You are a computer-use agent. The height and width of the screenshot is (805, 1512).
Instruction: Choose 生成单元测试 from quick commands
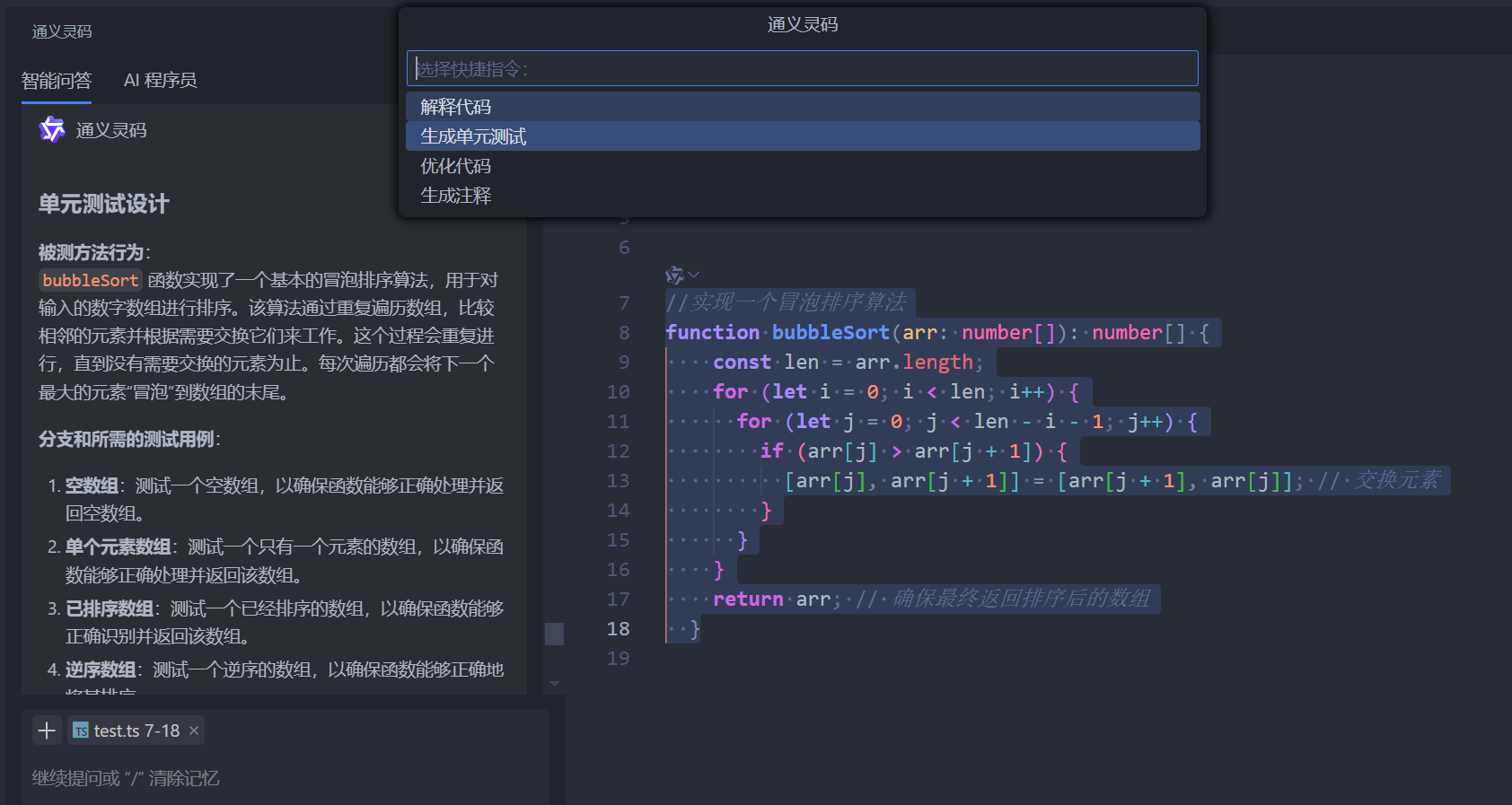click(x=803, y=136)
